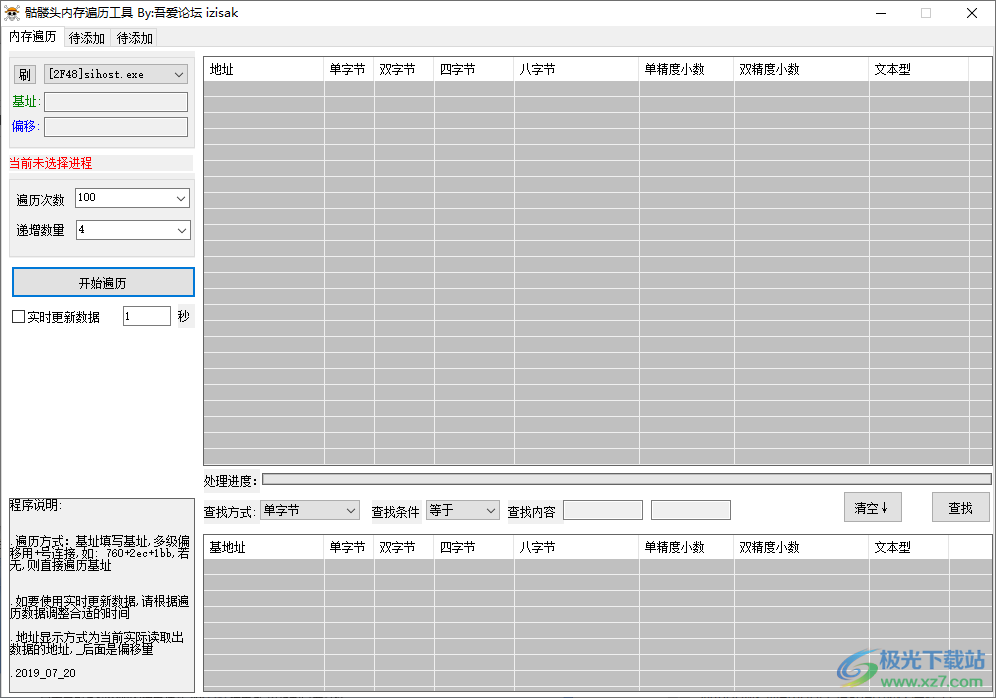Open the second 待添加 tab
Viewport: 996px width, 698px height.
click(x=135, y=38)
